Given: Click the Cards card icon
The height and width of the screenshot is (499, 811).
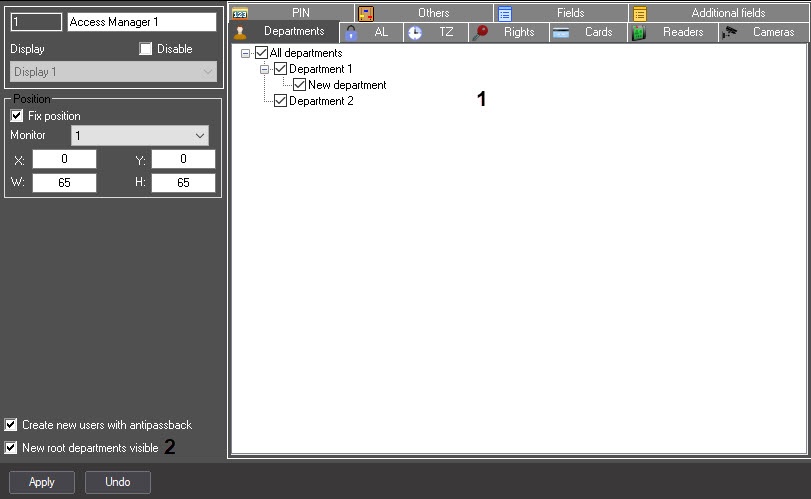Looking at the screenshot, I should [x=561, y=33].
